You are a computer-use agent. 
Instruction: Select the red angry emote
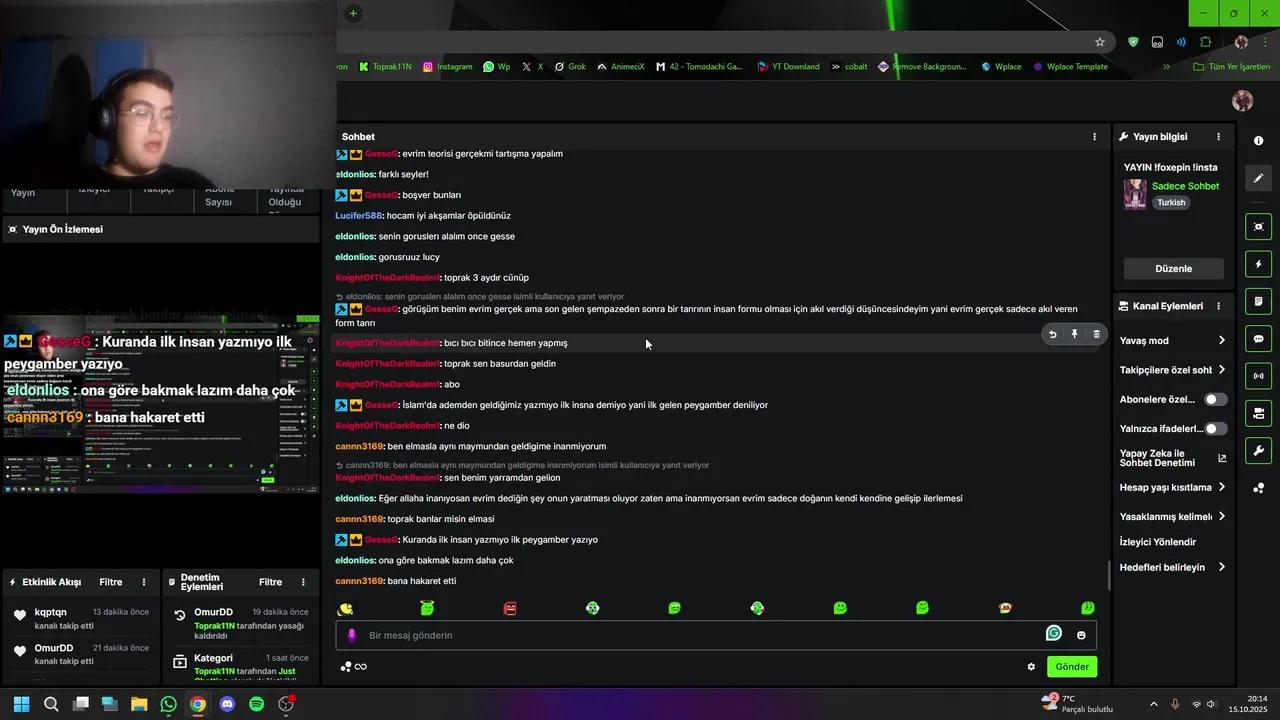point(510,608)
